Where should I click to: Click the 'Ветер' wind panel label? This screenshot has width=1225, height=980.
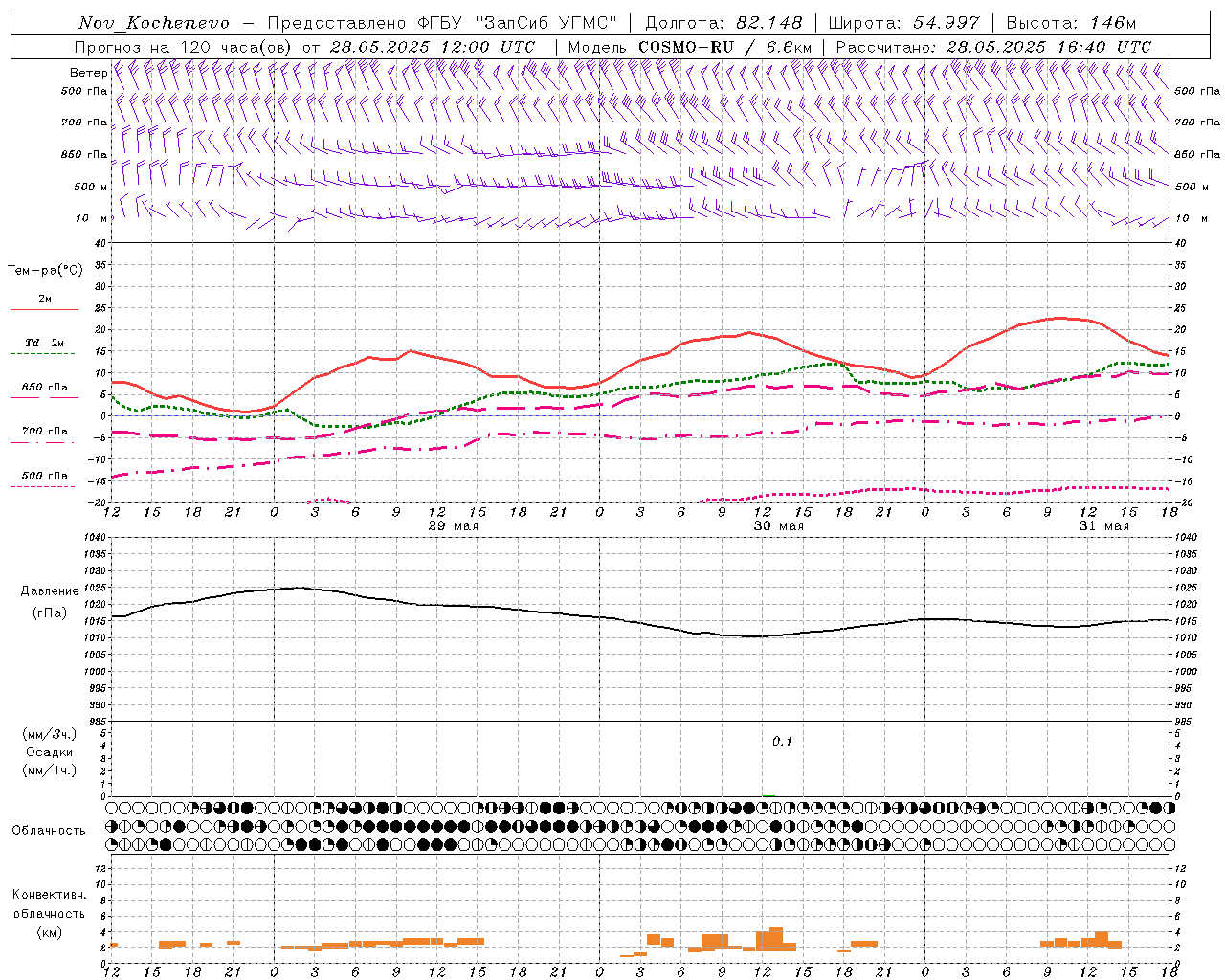(88, 73)
